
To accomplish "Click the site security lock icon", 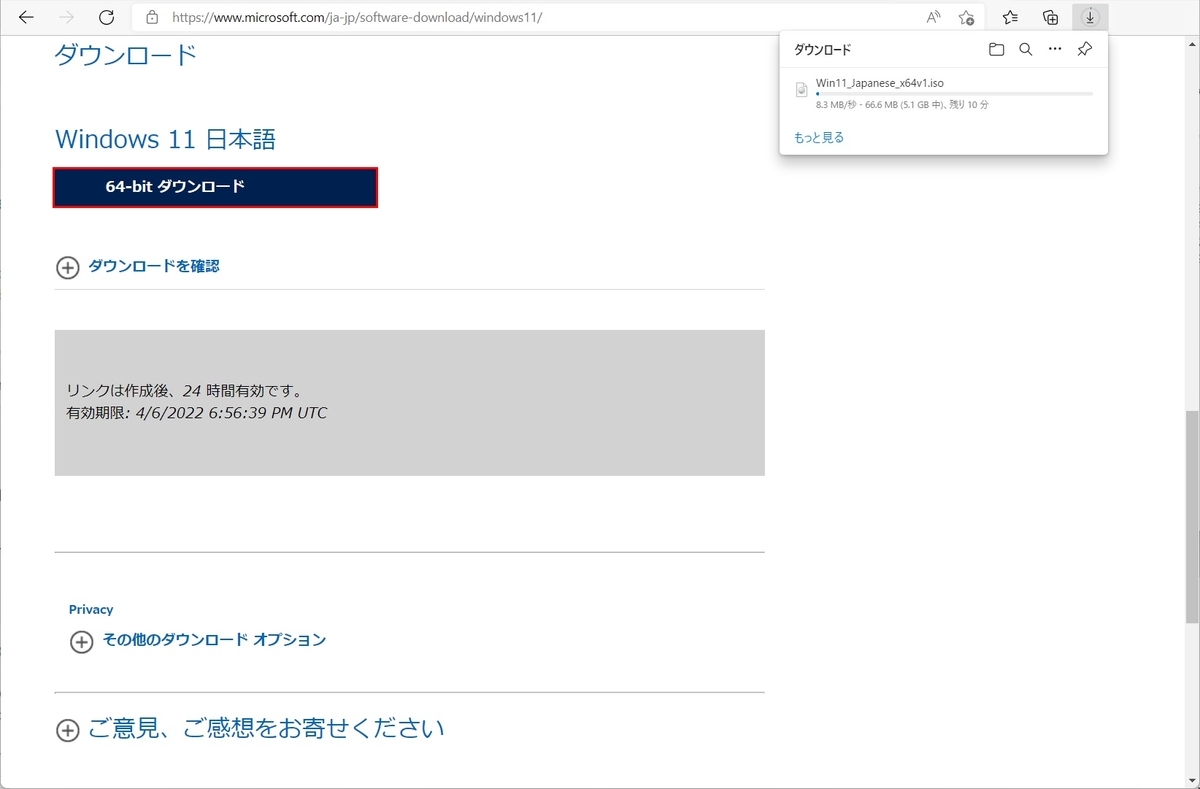I will coord(151,17).
